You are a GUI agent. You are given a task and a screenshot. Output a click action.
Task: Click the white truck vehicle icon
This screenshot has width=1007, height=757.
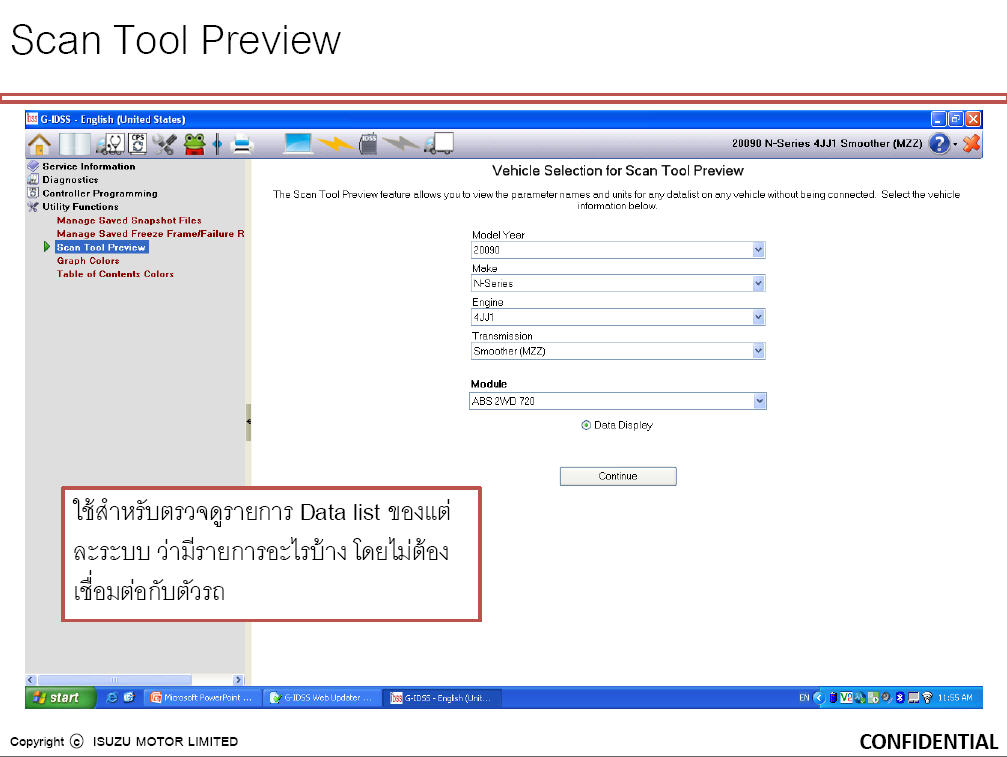(x=440, y=144)
